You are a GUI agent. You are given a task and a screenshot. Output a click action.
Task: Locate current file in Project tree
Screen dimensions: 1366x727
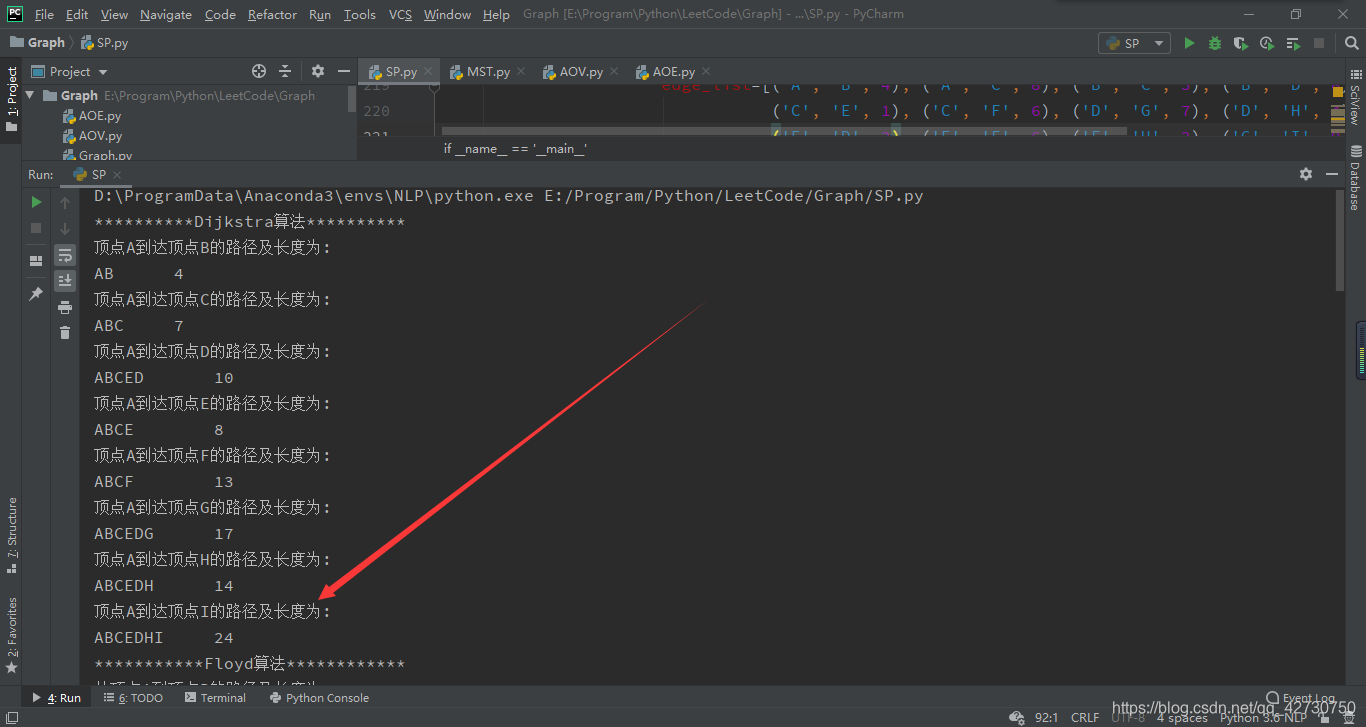[259, 71]
